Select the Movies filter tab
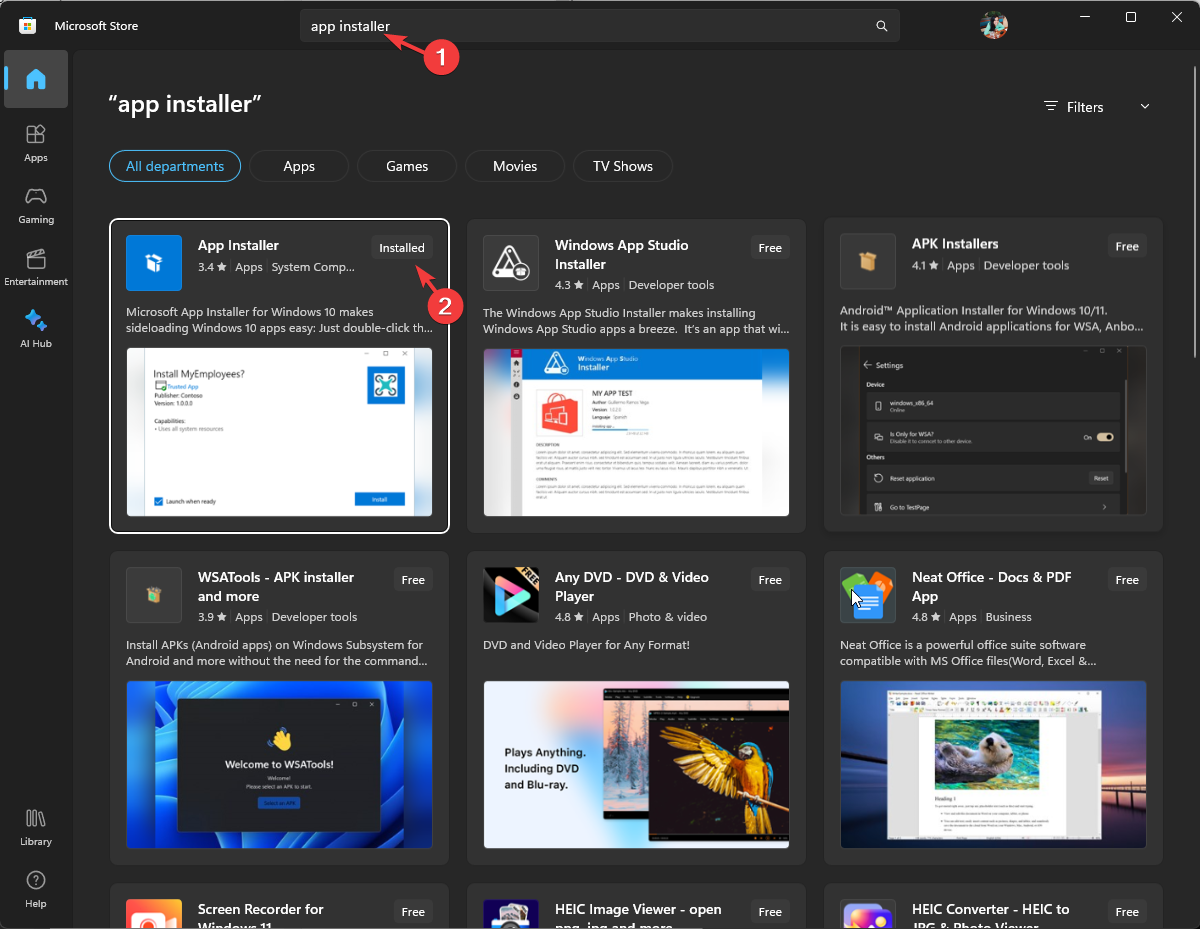The height and width of the screenshot is (929, 1200). pyautogui.click(x=514, y=165)
